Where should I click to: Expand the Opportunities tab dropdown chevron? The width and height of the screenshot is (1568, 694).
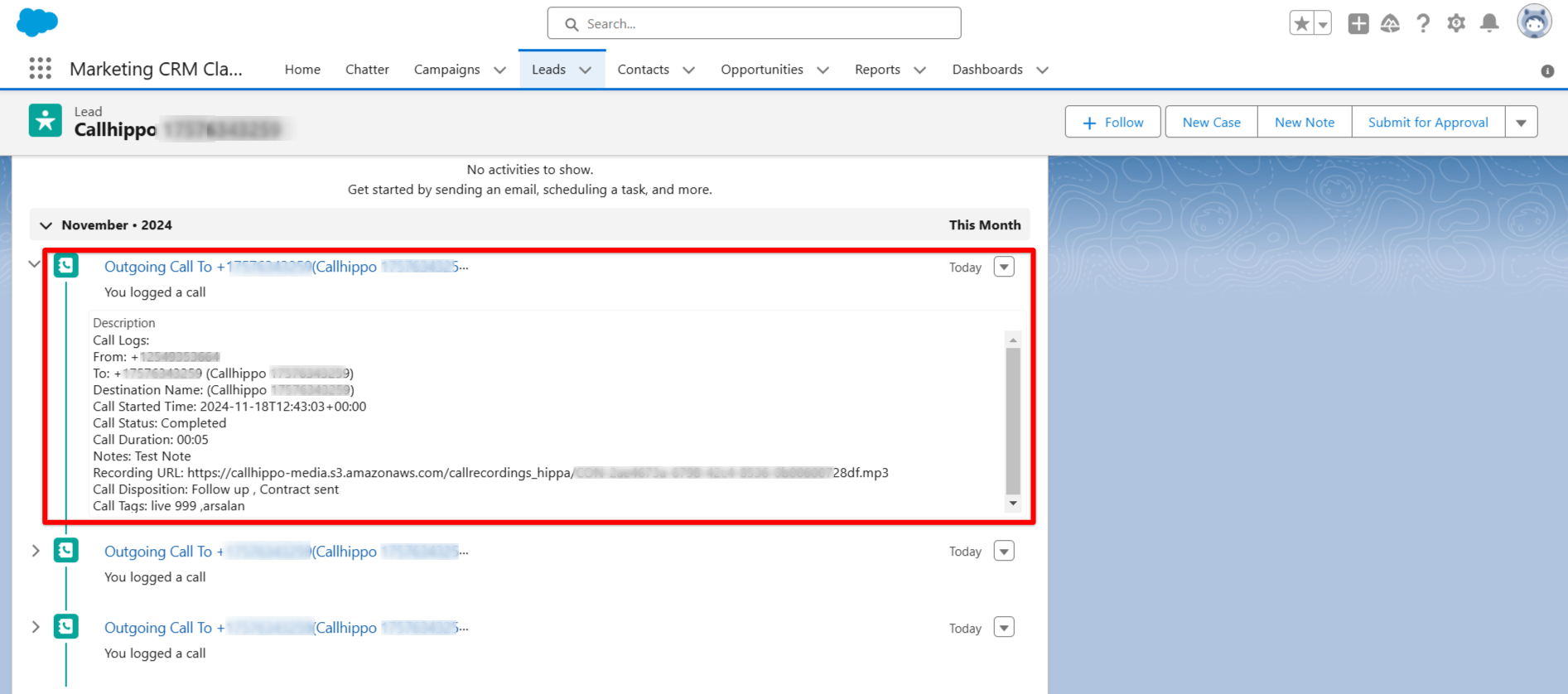point(823,70)
